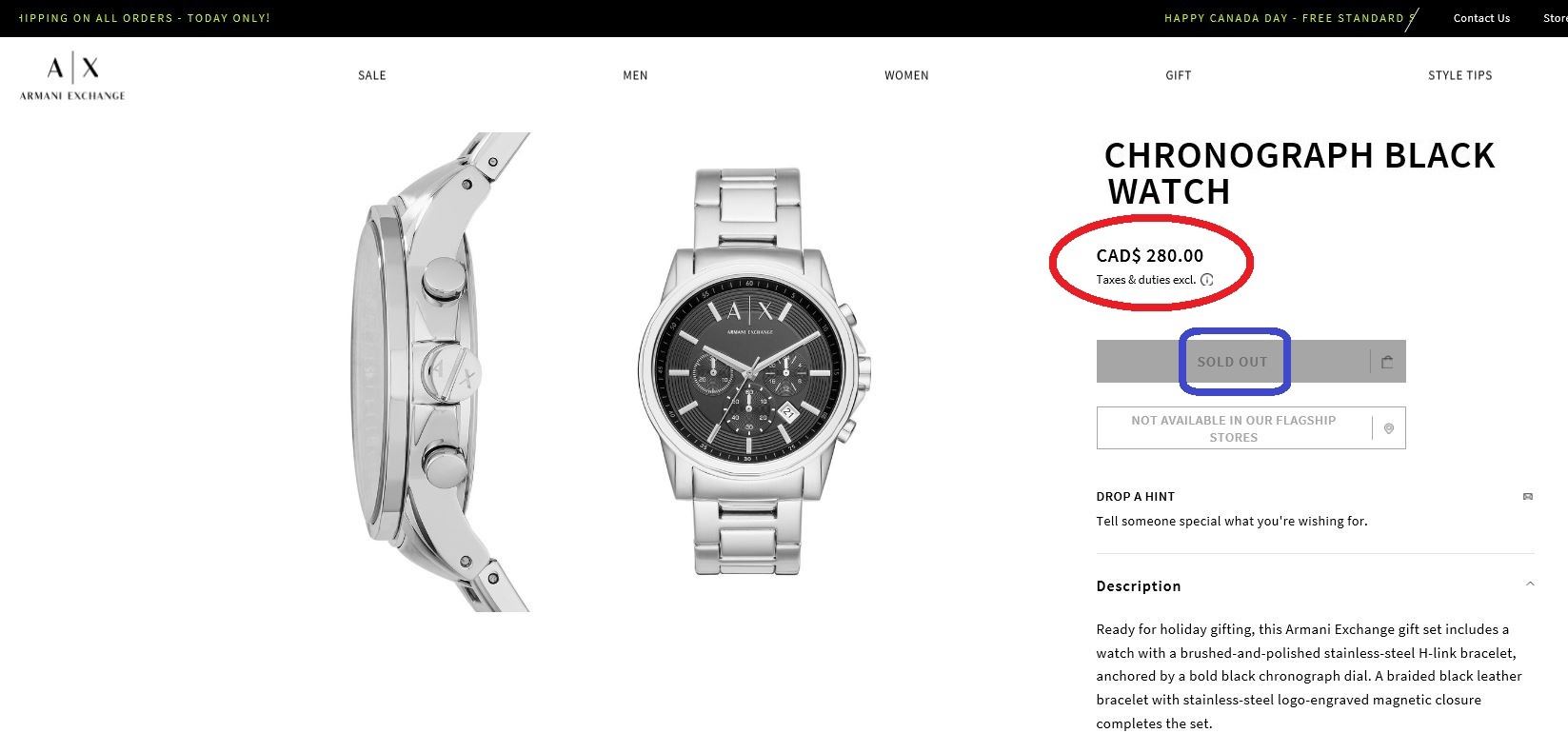The height and width of the screenshot is (733, 1568).
Task: Click the Happy Canada Day promo banner
Action: click(x=1283, y=18)
